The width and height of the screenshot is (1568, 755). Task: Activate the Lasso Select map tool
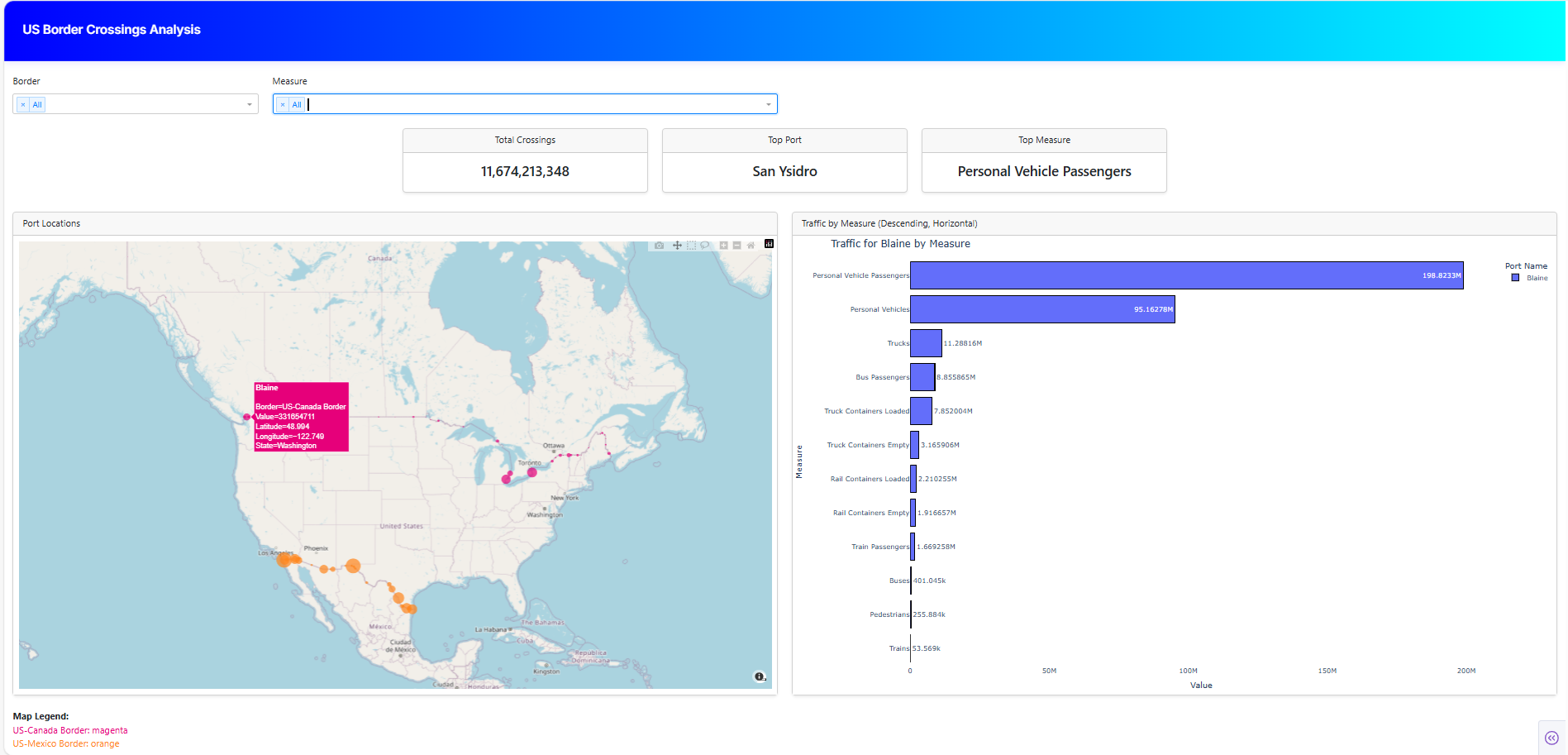pos(705,246)
